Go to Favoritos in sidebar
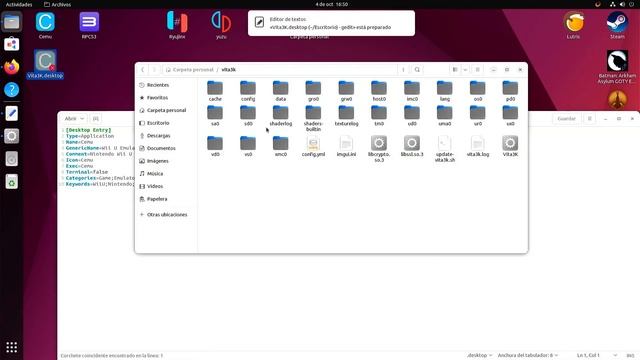Screen dimensions: 640x360 click(166, 98)
